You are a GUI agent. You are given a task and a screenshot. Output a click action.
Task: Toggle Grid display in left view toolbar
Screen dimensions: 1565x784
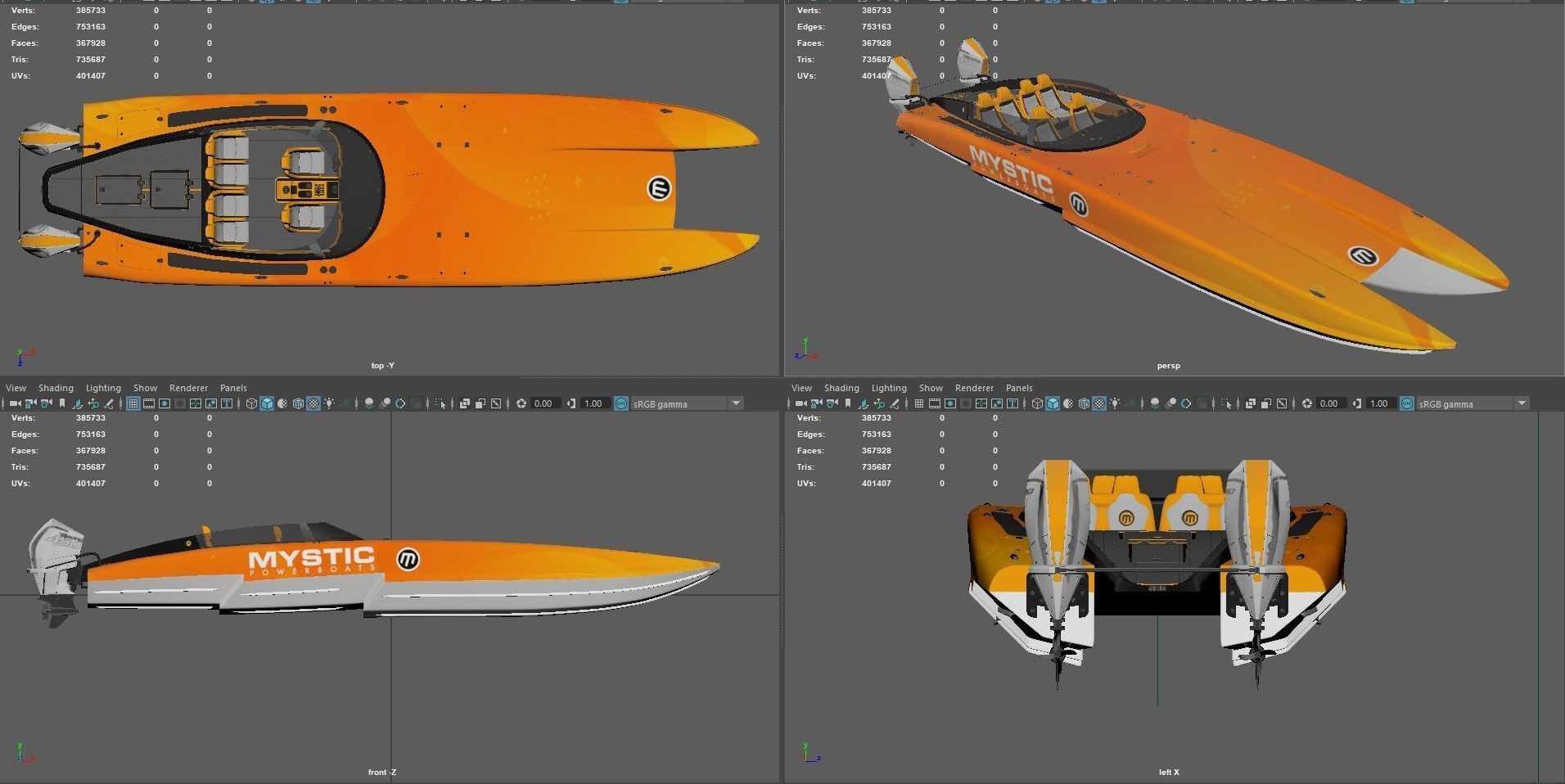click(919, 403)
